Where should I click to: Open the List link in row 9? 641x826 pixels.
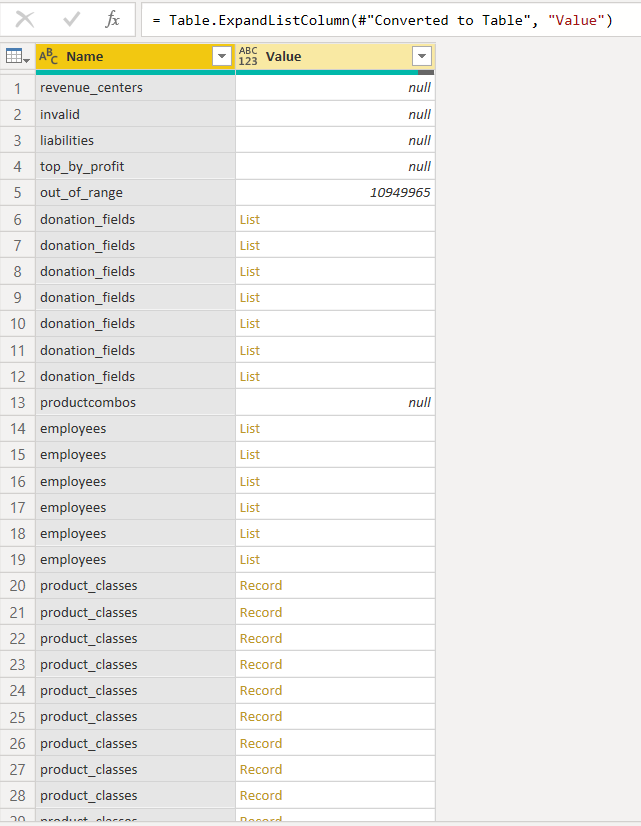pyautogui.click(x=250, y=298)
